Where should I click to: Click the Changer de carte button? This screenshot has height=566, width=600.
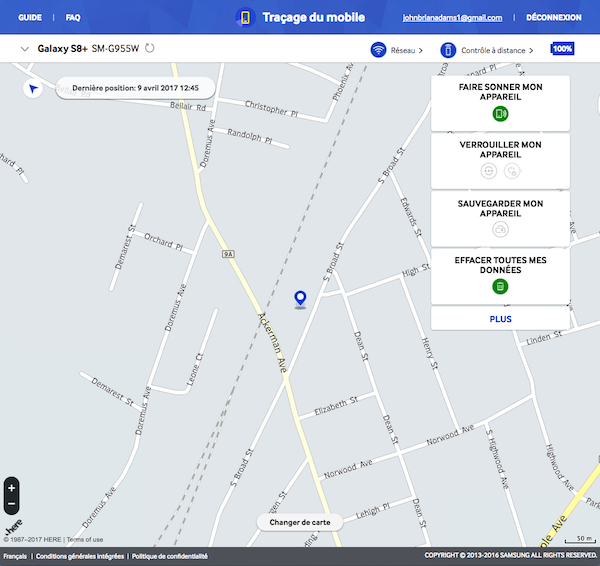300,522
